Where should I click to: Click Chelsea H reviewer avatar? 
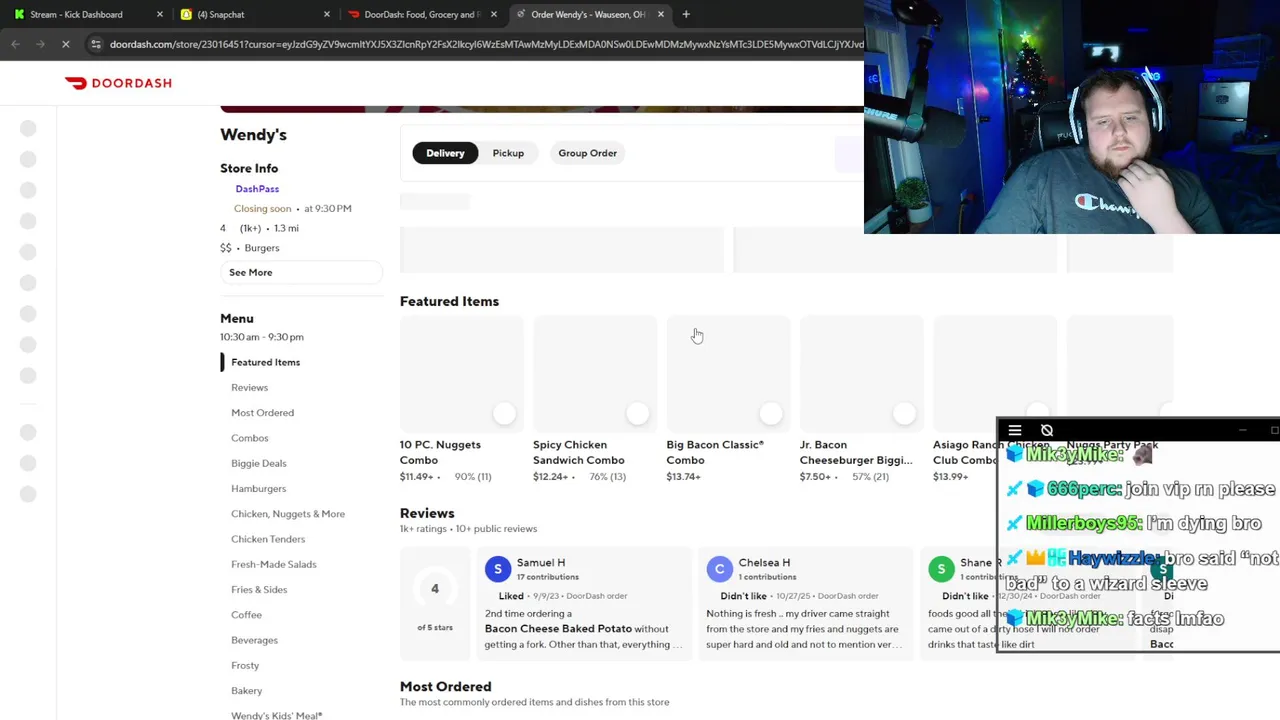tap(720, 569)
